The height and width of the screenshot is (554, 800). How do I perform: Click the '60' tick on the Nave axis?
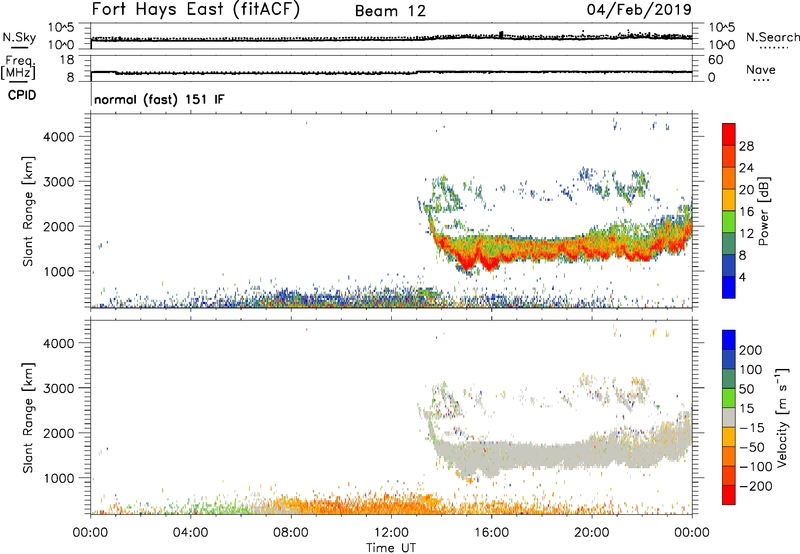(716, 60)
